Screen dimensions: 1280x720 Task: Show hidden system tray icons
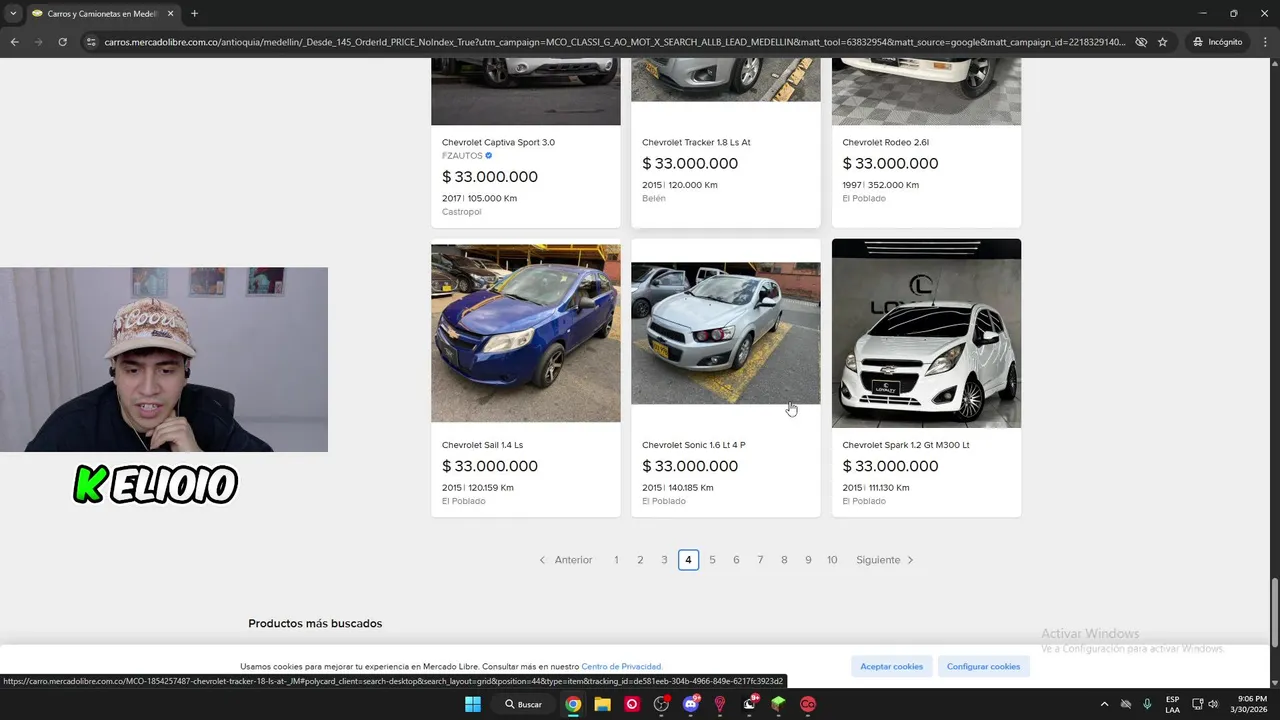coord(1104,704)
